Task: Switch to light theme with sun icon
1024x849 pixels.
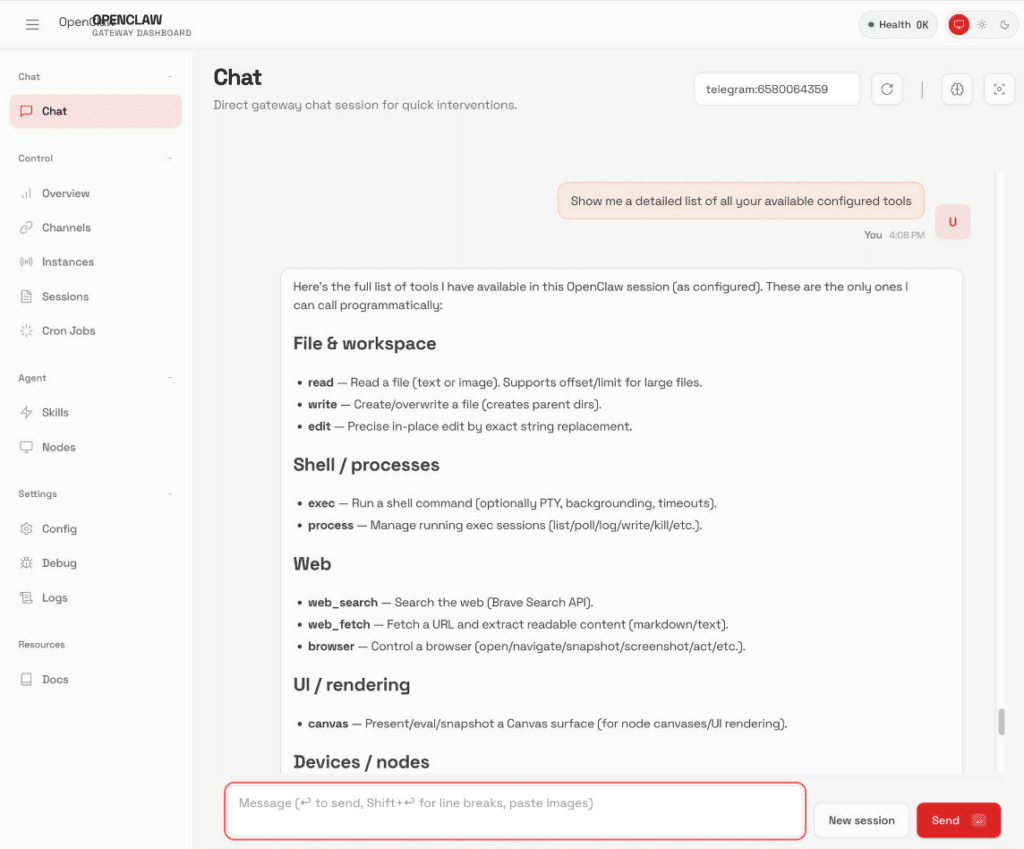Action: click(982, 24)
